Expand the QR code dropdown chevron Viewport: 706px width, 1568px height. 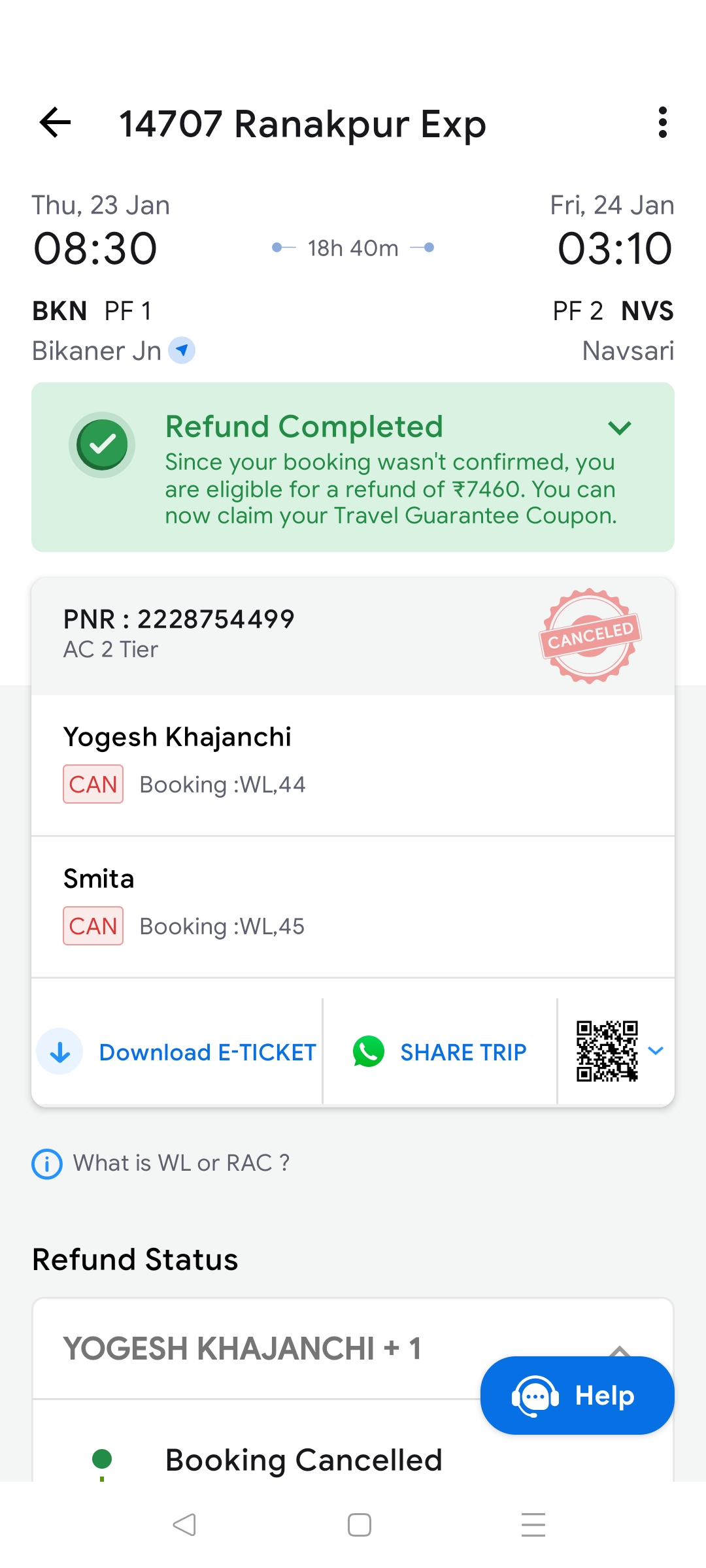[656, 1051]
